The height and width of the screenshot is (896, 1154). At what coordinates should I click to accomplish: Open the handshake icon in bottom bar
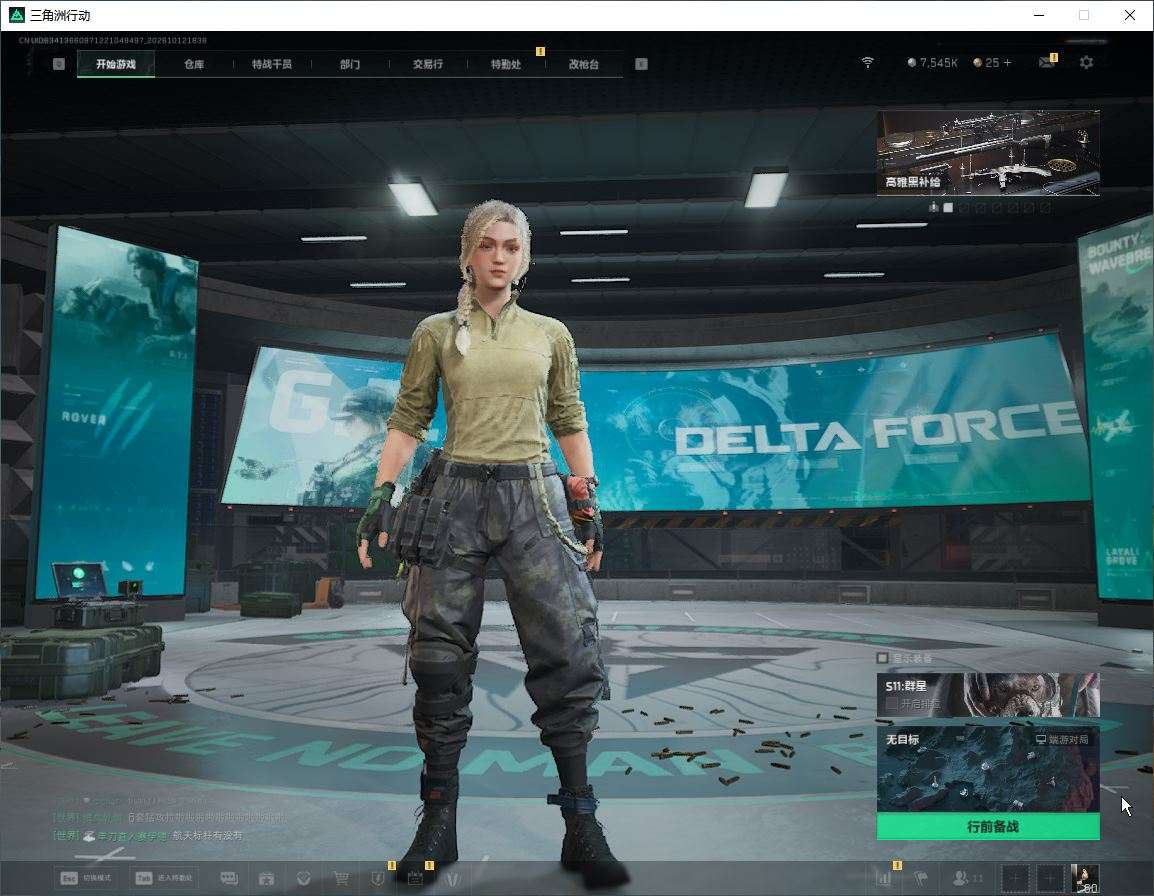coord(303,878)
